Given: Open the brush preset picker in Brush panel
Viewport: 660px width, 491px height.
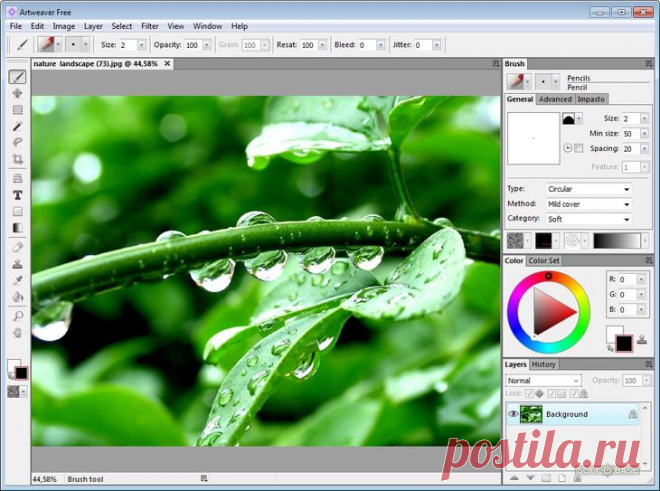Looking at the screenshot, I should [519, 81].
